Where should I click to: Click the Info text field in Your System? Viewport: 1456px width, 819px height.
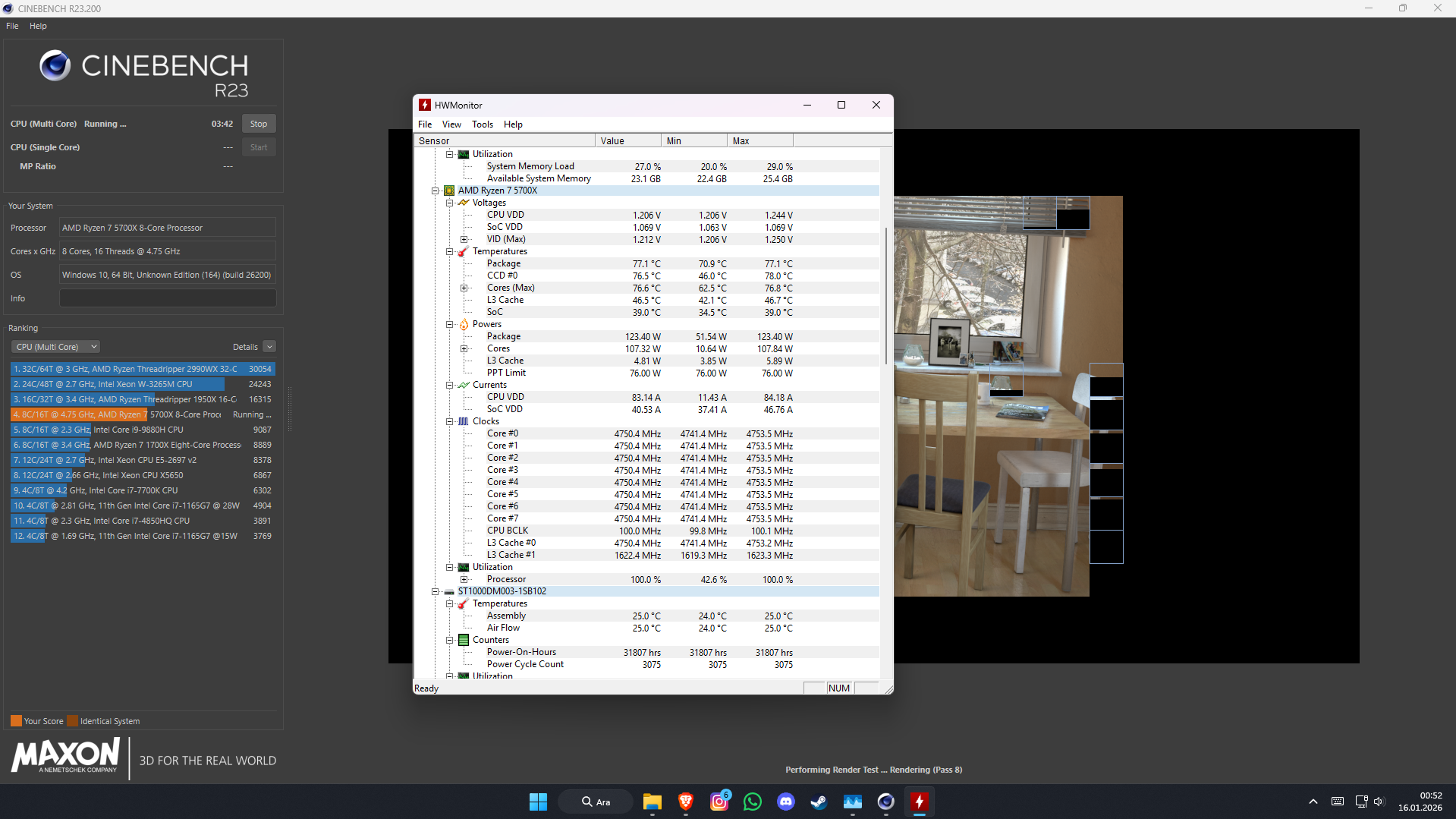[168, 298]
